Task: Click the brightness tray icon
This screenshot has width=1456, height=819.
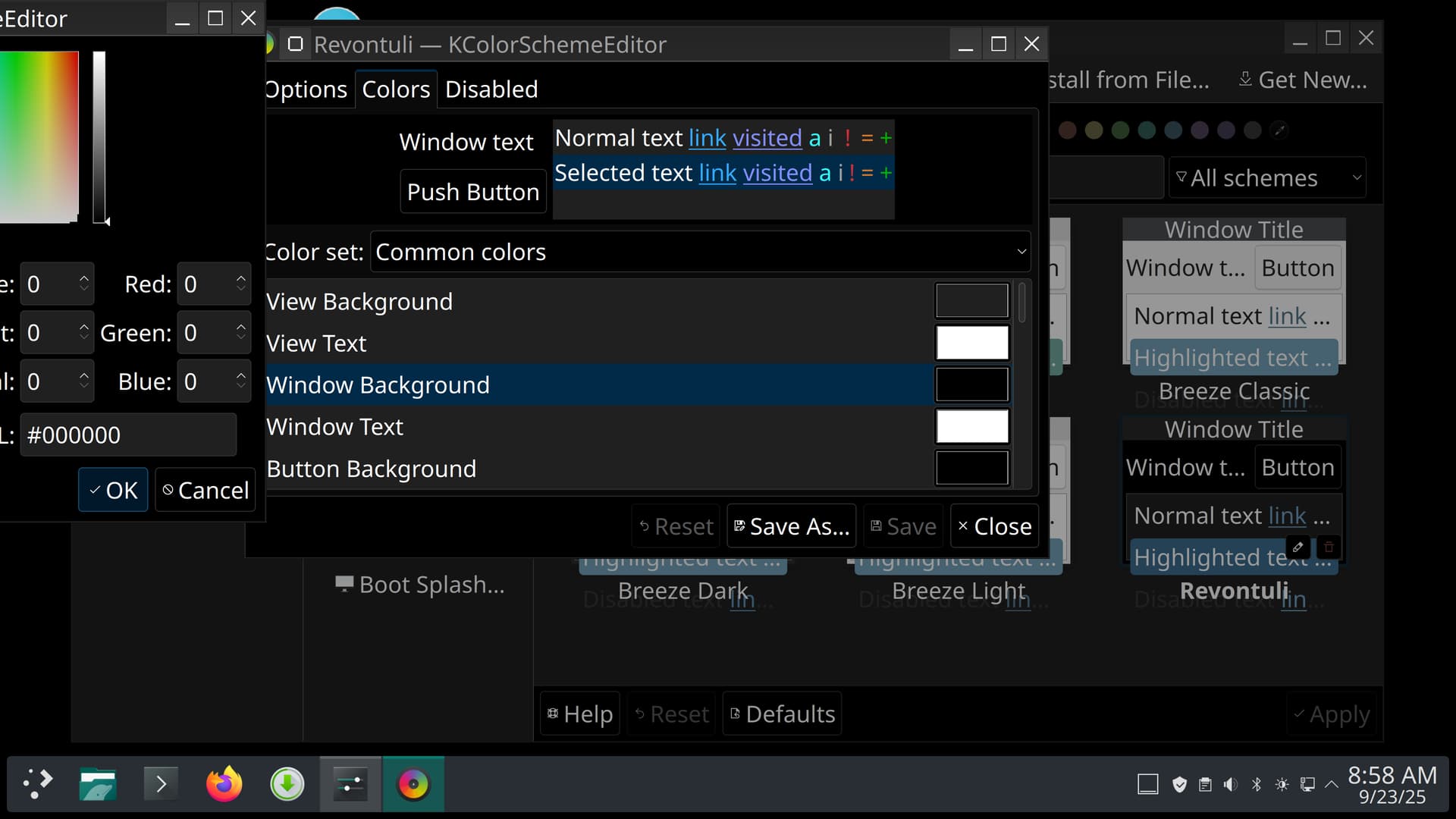Action: (x=1282, y=785)
